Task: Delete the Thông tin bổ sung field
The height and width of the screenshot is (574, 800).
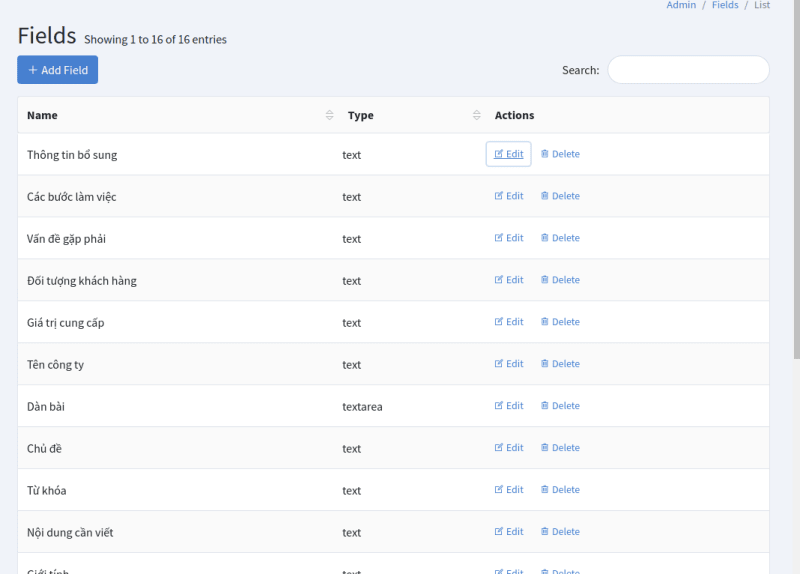Action: [560, 154]
